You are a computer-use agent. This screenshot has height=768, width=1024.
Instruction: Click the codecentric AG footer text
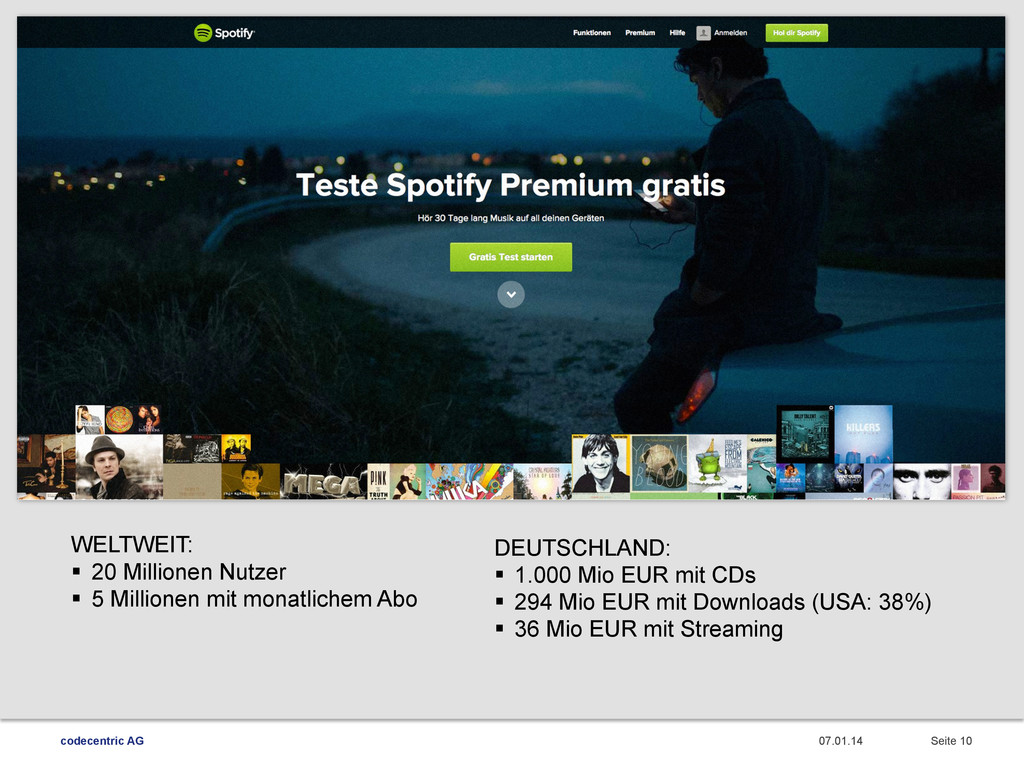pos(102,741)
